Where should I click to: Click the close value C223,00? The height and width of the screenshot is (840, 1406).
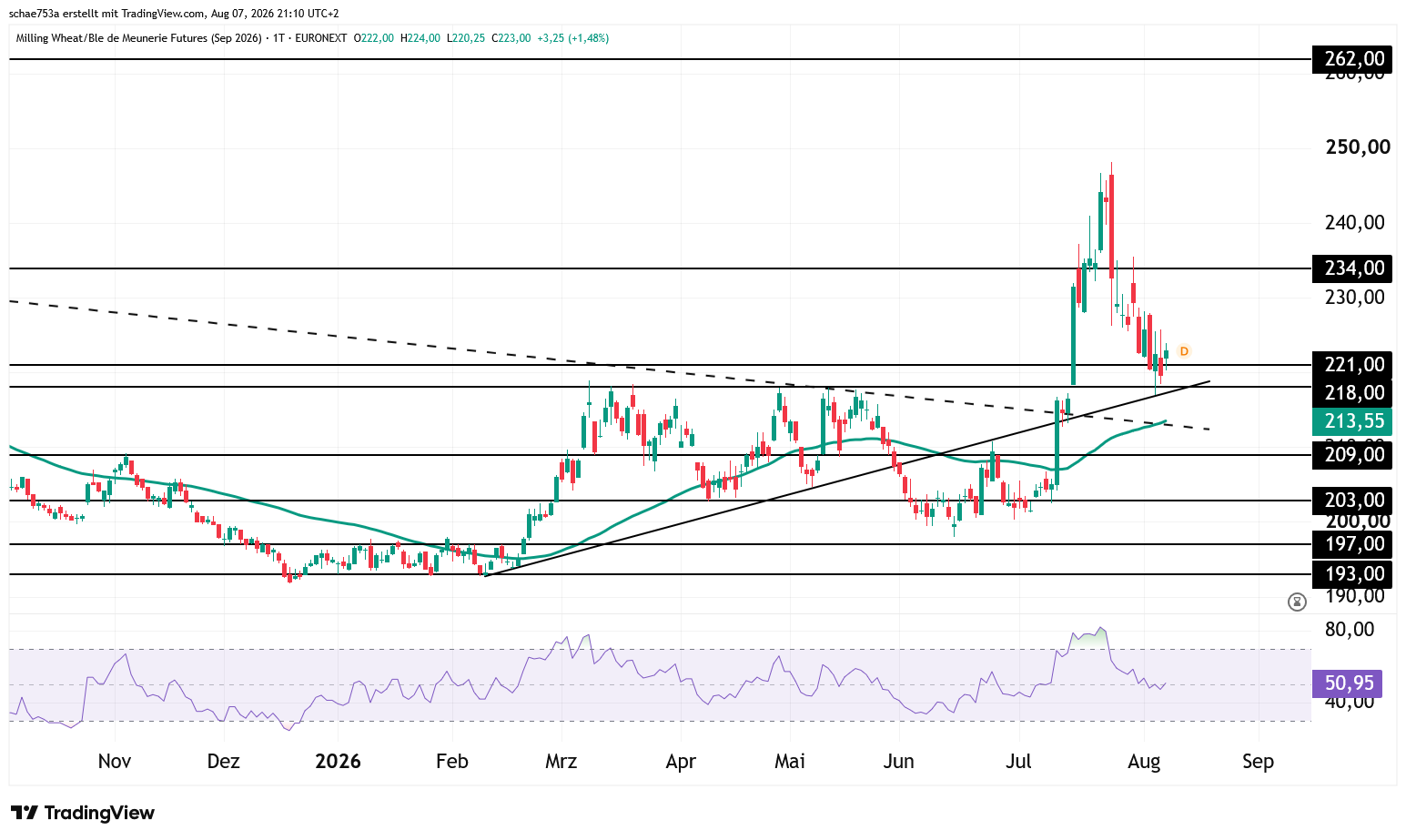[x=511, y=38]
